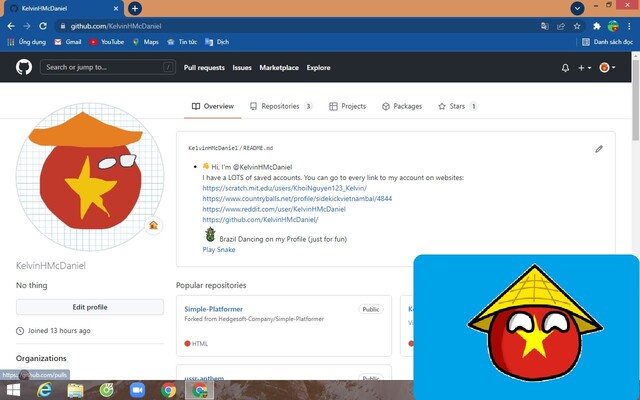
Task: Click the profile avatar picture
Action: click(90, 177)
